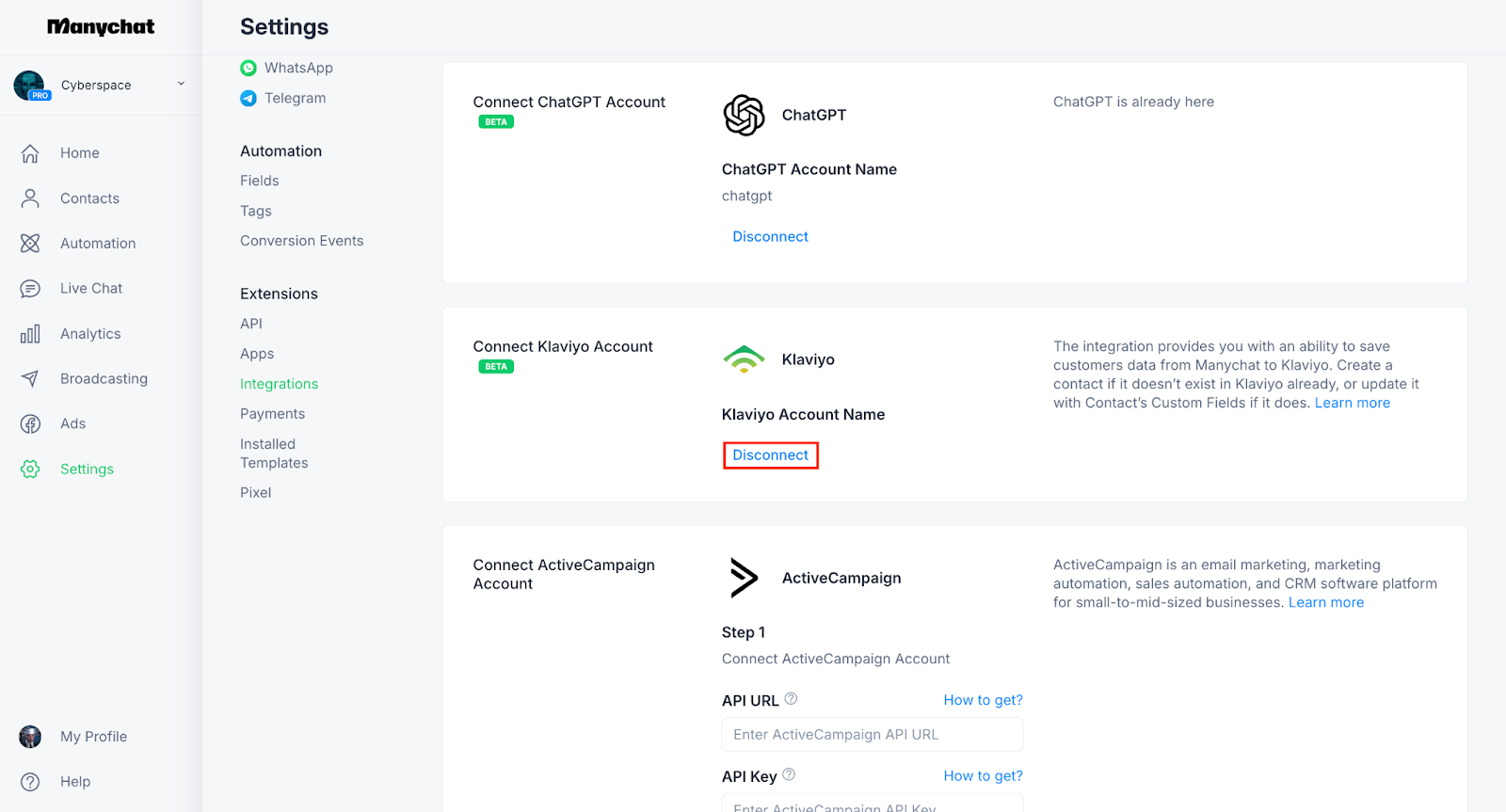
Task: Open Live Chat via the speech bubble icon
Action: (30, 289)
